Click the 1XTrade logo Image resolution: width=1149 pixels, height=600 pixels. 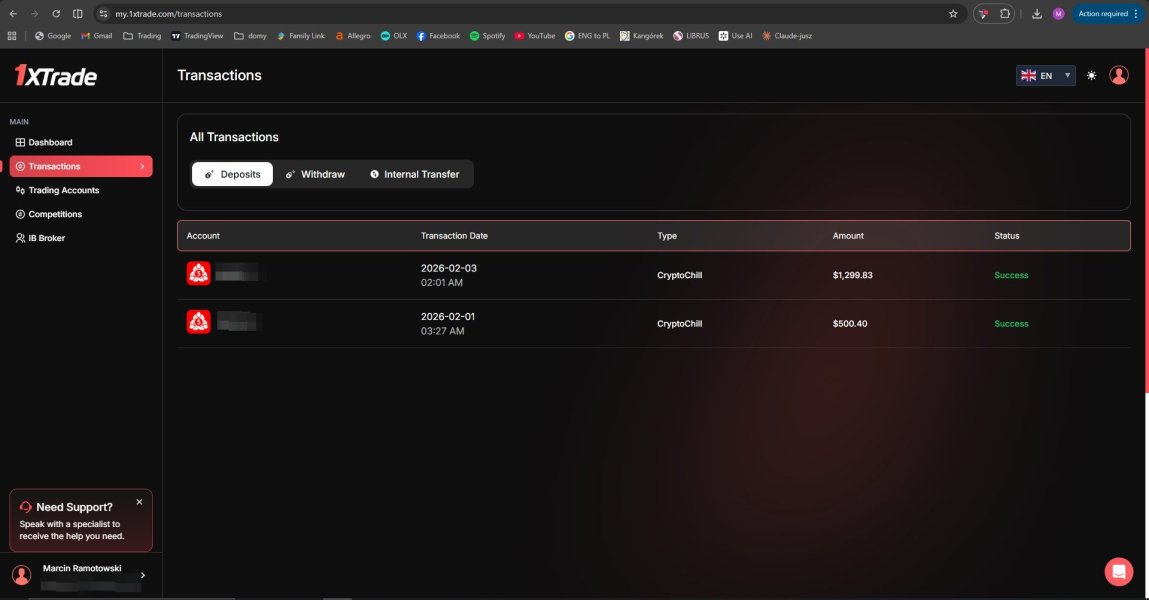point(55,75)
